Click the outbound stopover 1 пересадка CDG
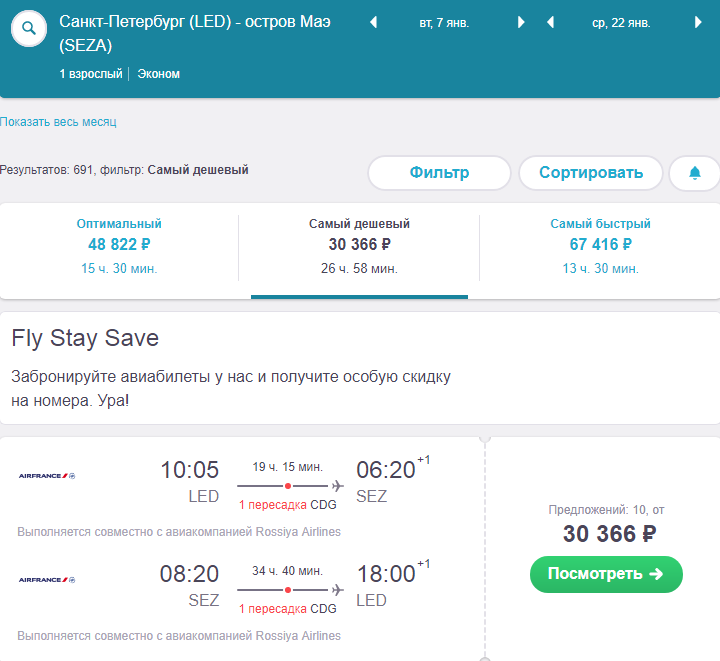The width and height of the screenshot is (720, 661). [287, 505]
